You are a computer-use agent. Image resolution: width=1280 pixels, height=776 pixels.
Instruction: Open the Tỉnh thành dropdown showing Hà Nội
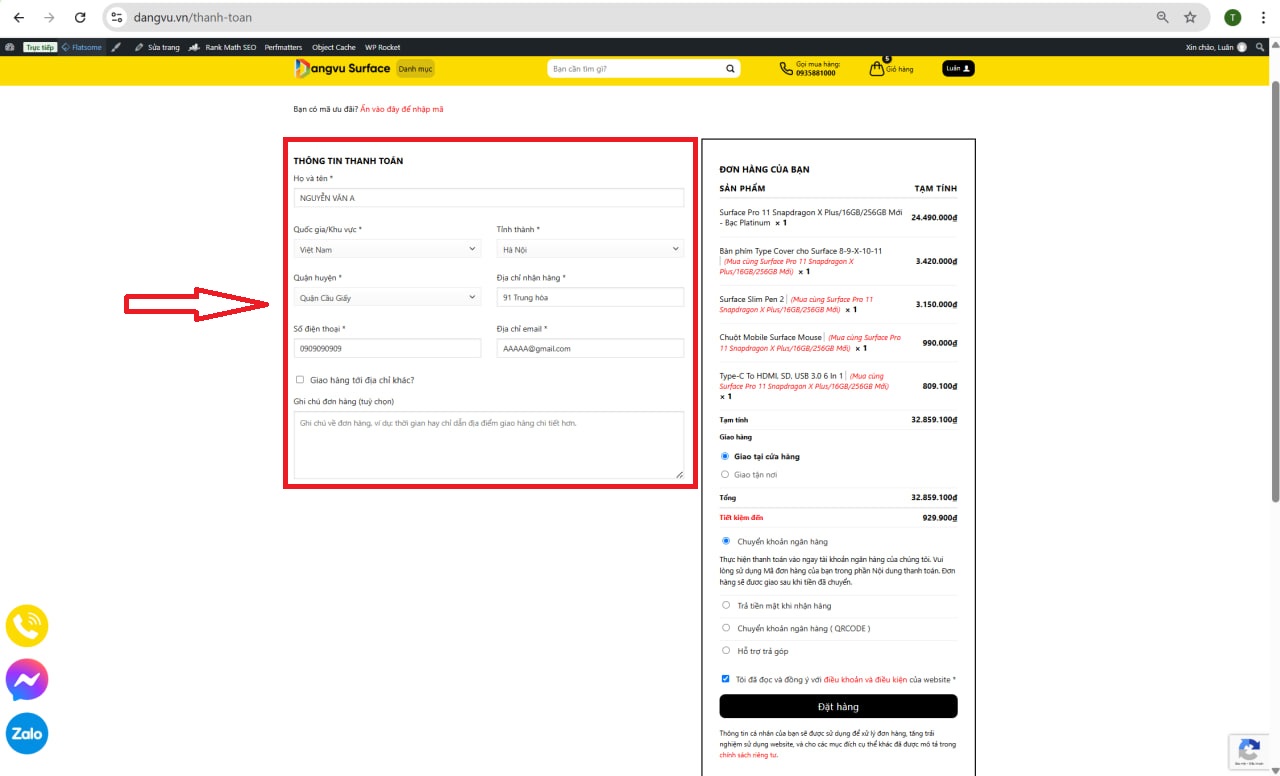(590, 249)
